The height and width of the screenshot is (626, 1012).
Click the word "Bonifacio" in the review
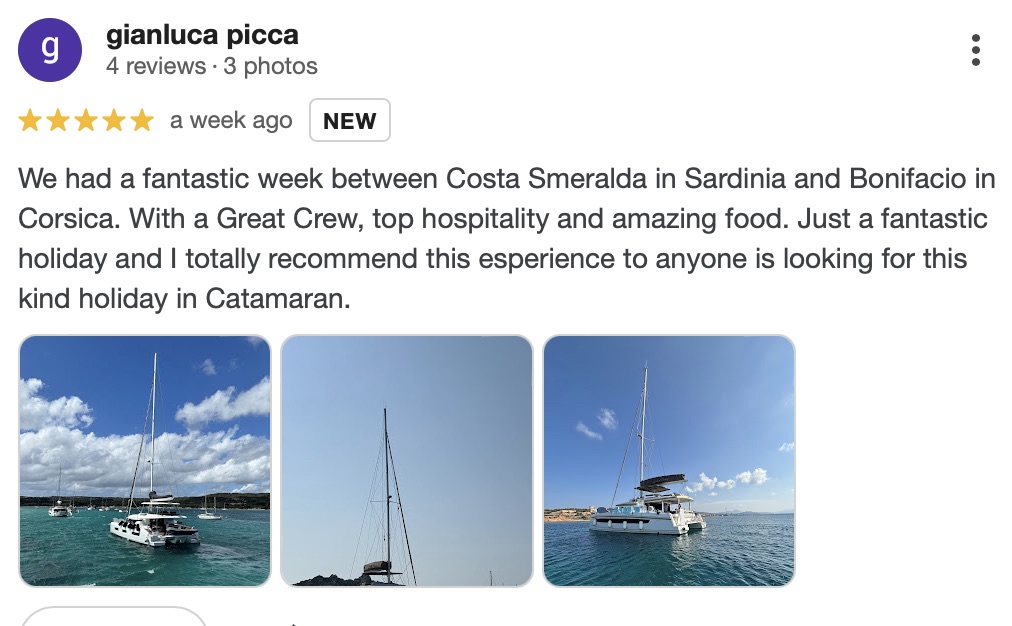tap(910, 180)
